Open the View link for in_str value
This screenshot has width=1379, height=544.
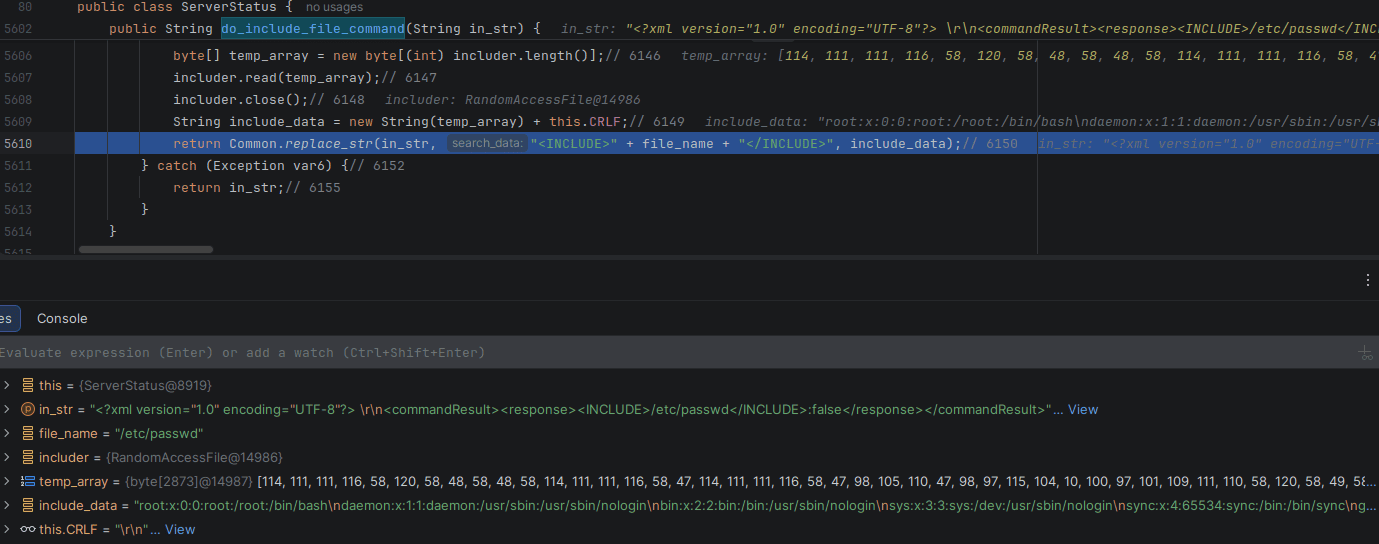[1083, 409]
